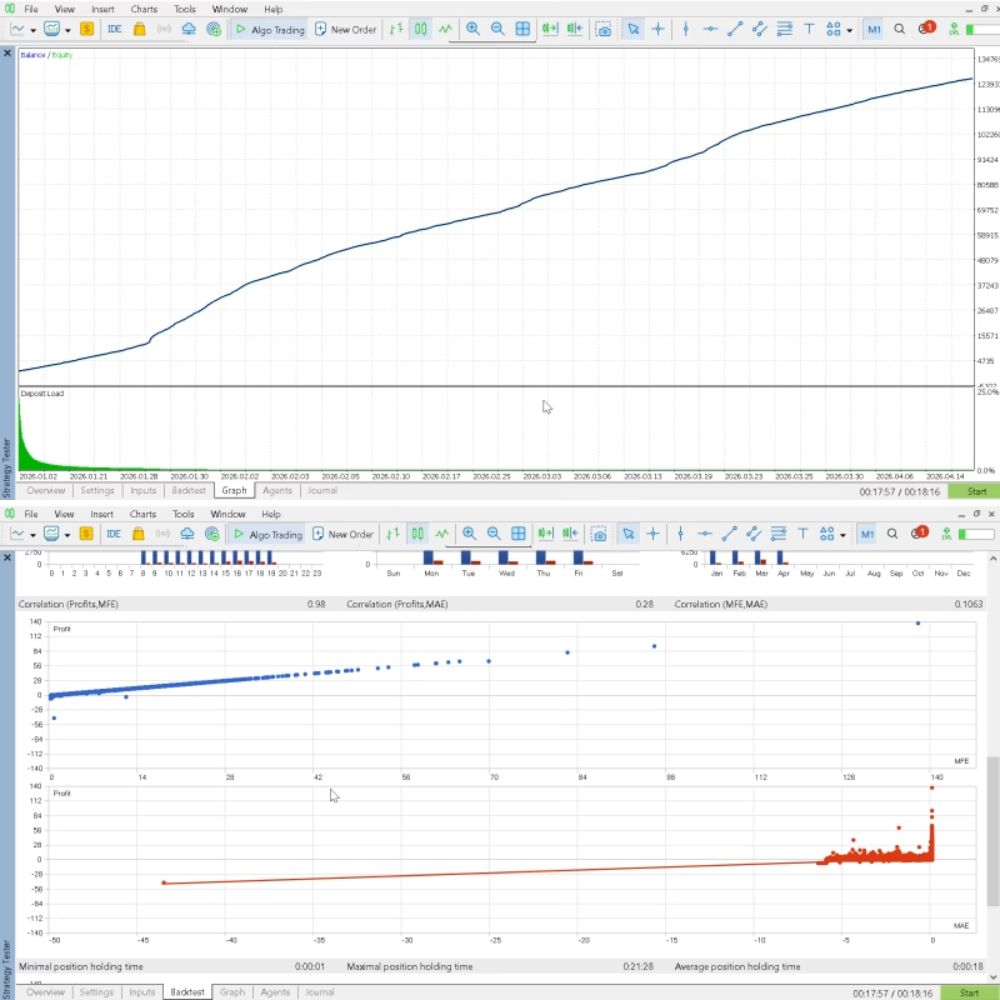Select the vertical line tool in top window

[x=686, y=29]
